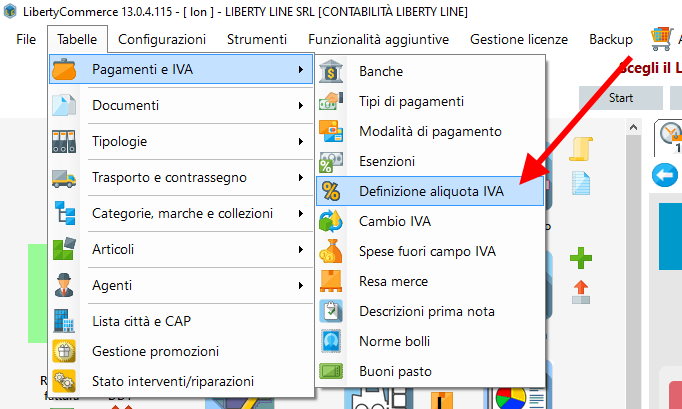The width and height of the screenshot is (682, 409).
Task: Open the File menu
Action: click(x=26, y=39)
